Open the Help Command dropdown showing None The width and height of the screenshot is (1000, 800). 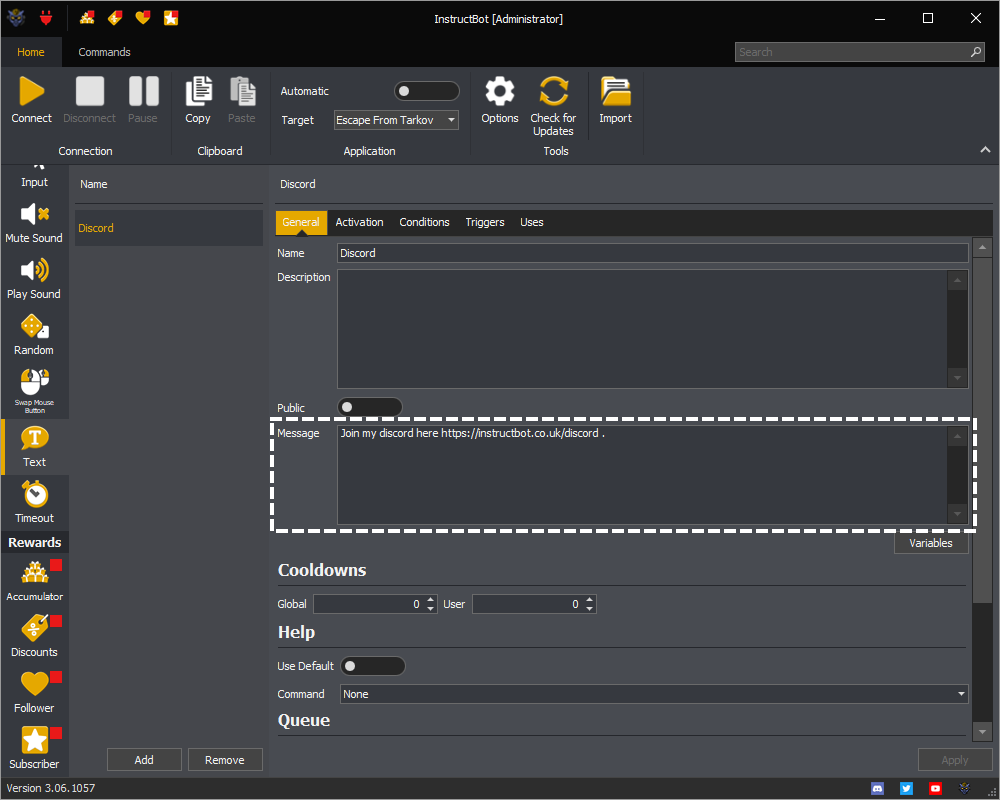tap(654, 694)
